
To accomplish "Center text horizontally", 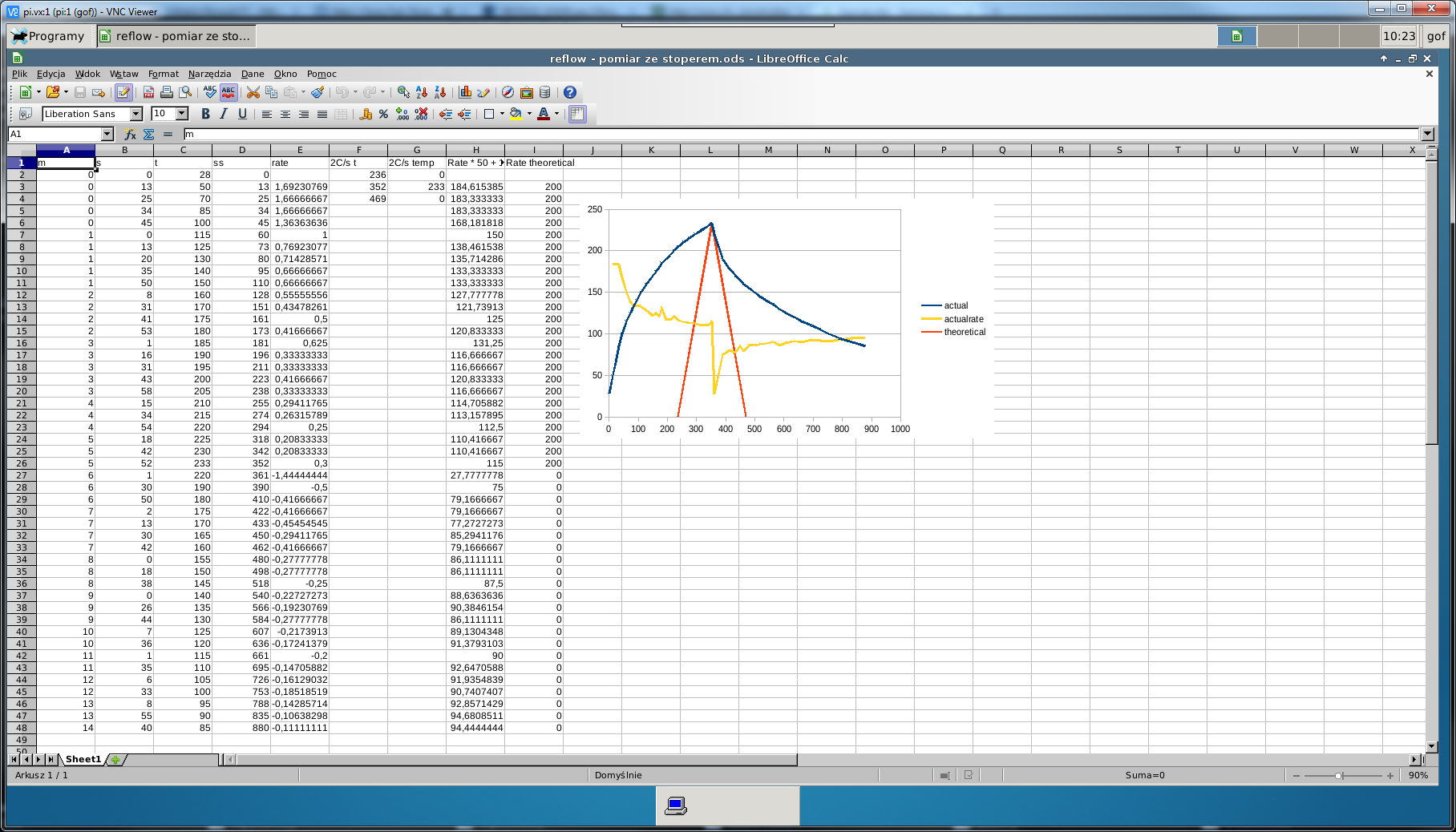I will click(x=285, y=114).
